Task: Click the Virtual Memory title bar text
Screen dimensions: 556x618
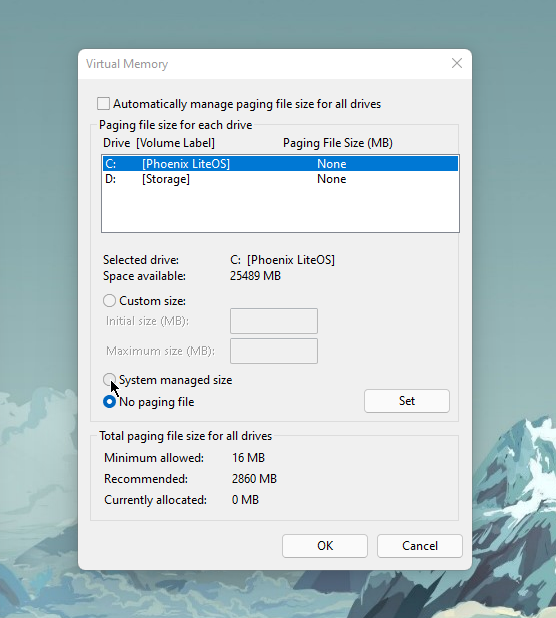Action: pos(127,64)
